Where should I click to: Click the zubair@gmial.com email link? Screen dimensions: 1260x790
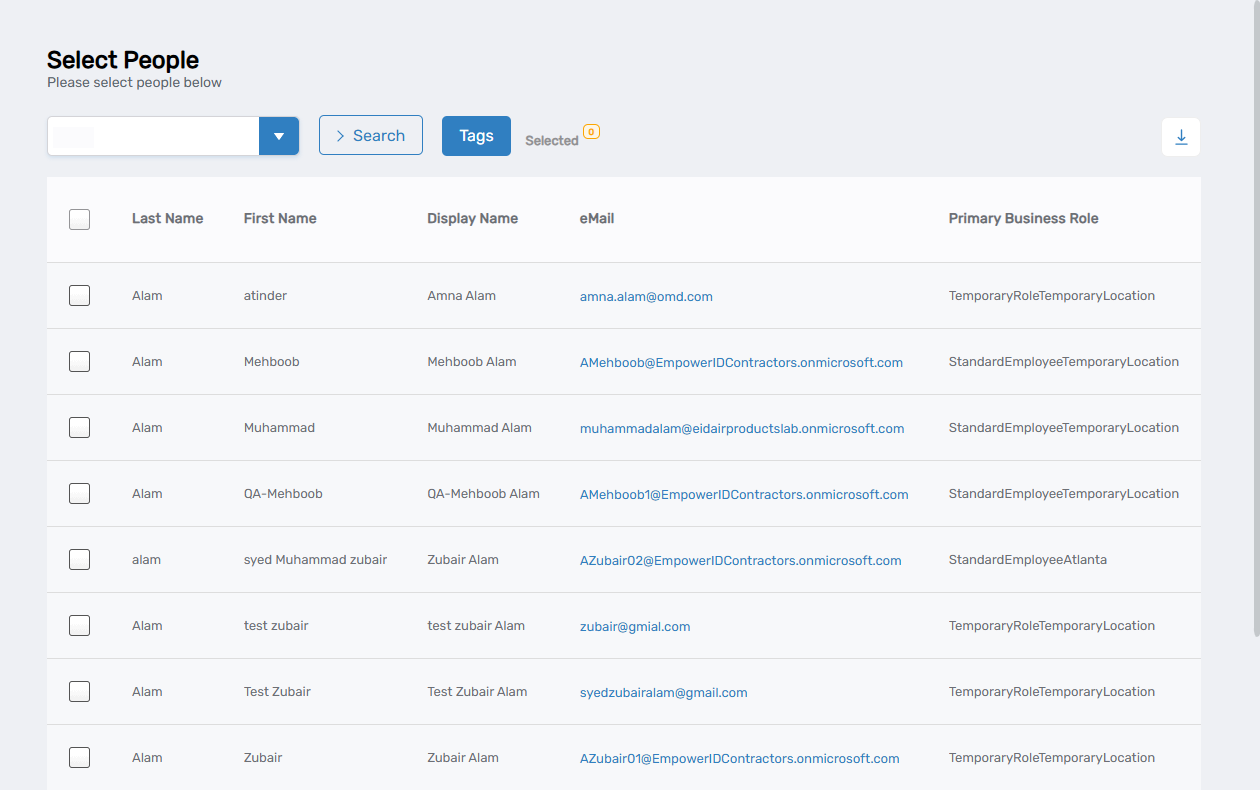635,626
